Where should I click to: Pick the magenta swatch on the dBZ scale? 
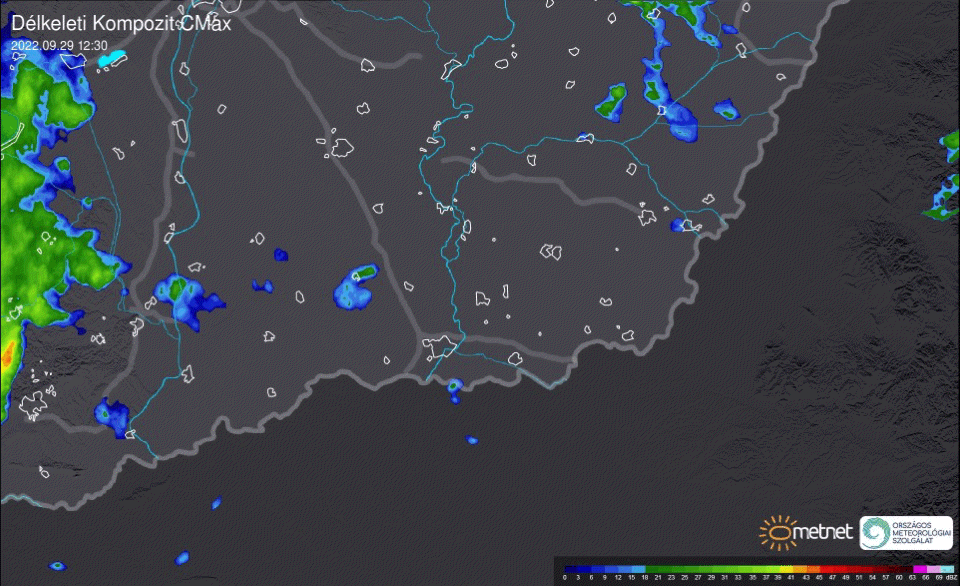(x=919, y=568)
